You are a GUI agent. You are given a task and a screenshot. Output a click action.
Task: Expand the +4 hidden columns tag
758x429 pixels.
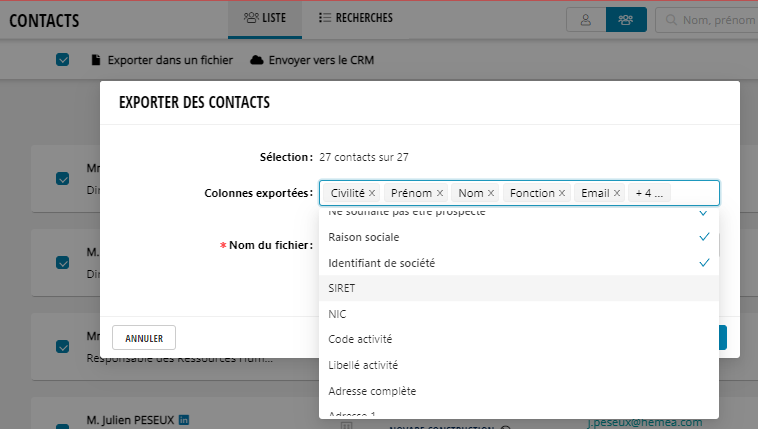pos(649,193)
